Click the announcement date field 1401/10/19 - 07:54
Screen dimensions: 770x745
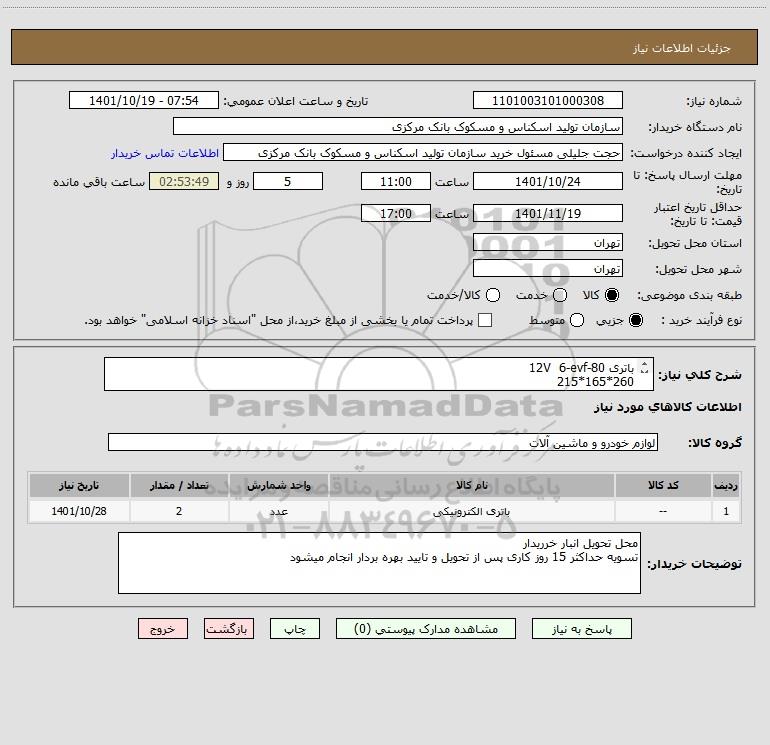click(x=143, y=100)
